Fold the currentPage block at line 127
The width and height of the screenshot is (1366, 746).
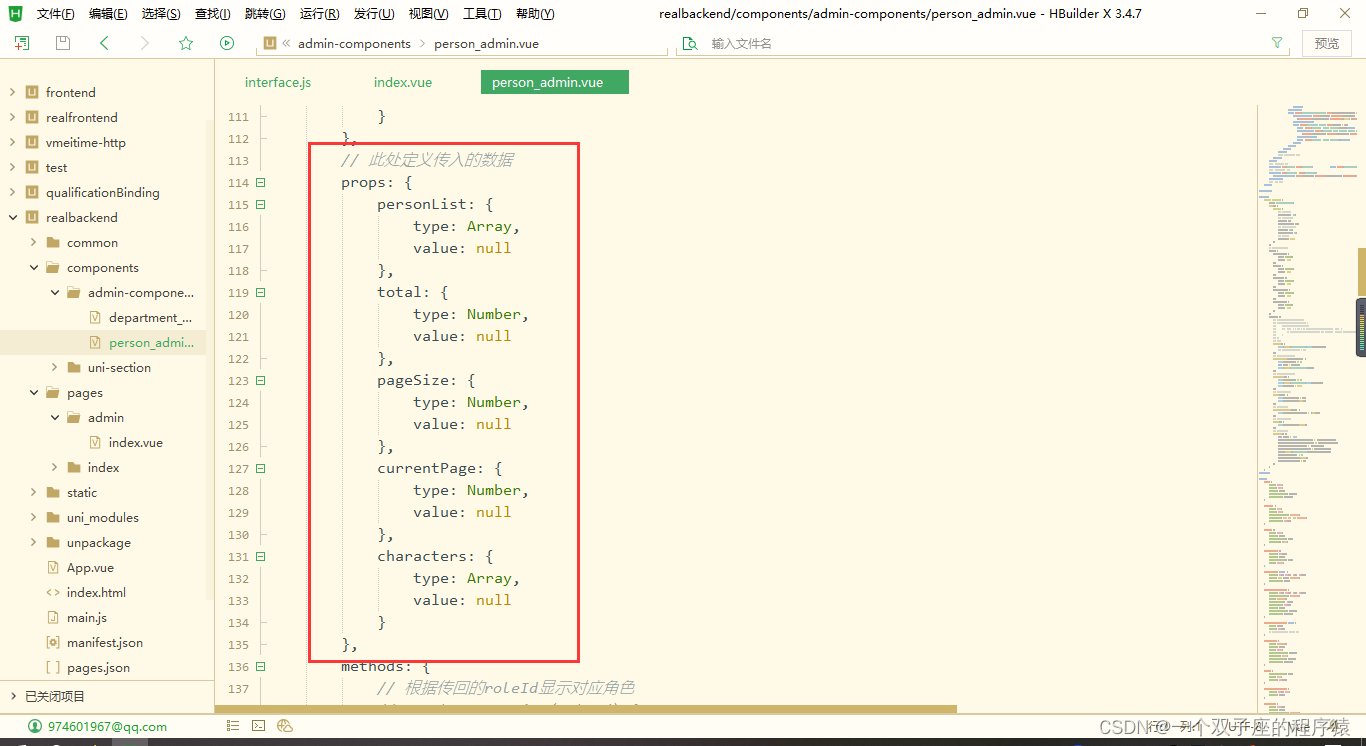(x=261, y=469)
